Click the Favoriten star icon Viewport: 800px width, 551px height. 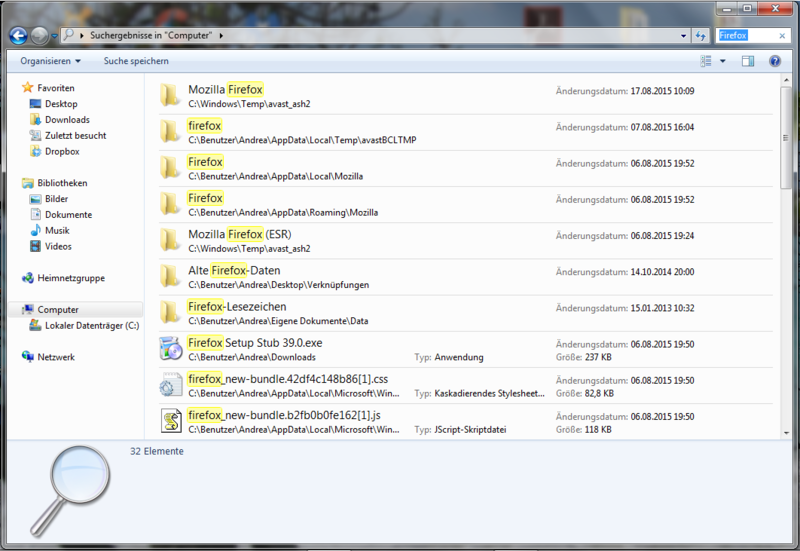tap(28, 87)
